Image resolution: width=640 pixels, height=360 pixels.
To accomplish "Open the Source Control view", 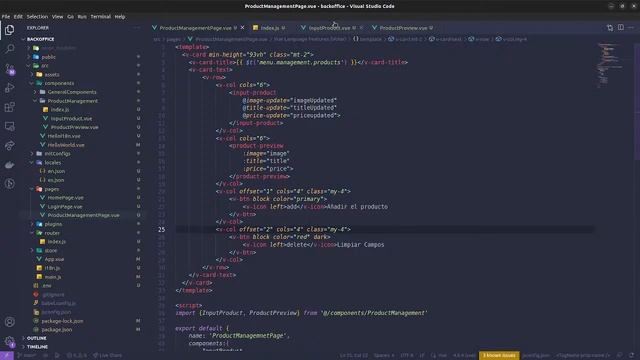I will coord(9,68).
